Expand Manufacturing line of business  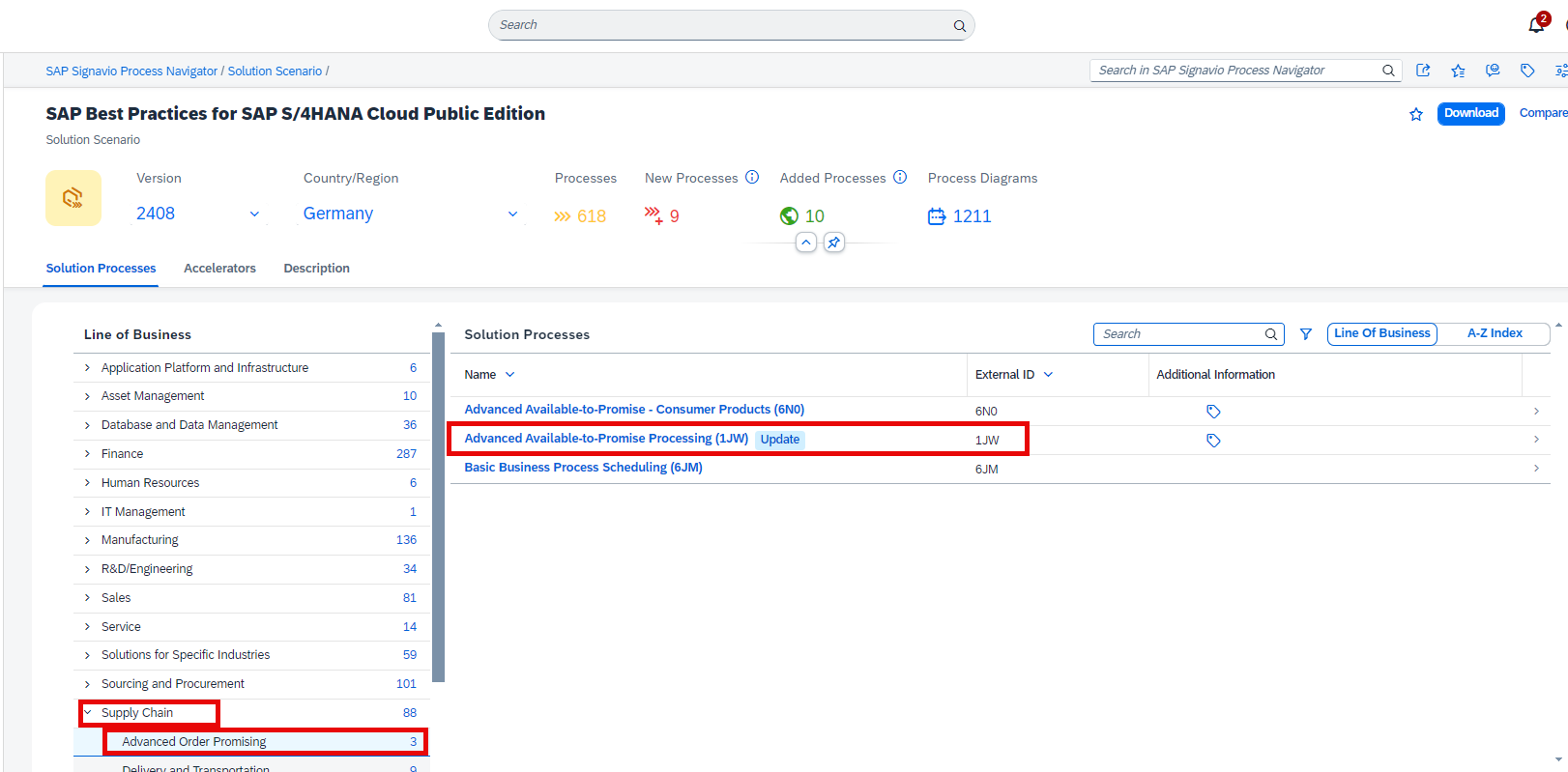click(x=87, y=540)
